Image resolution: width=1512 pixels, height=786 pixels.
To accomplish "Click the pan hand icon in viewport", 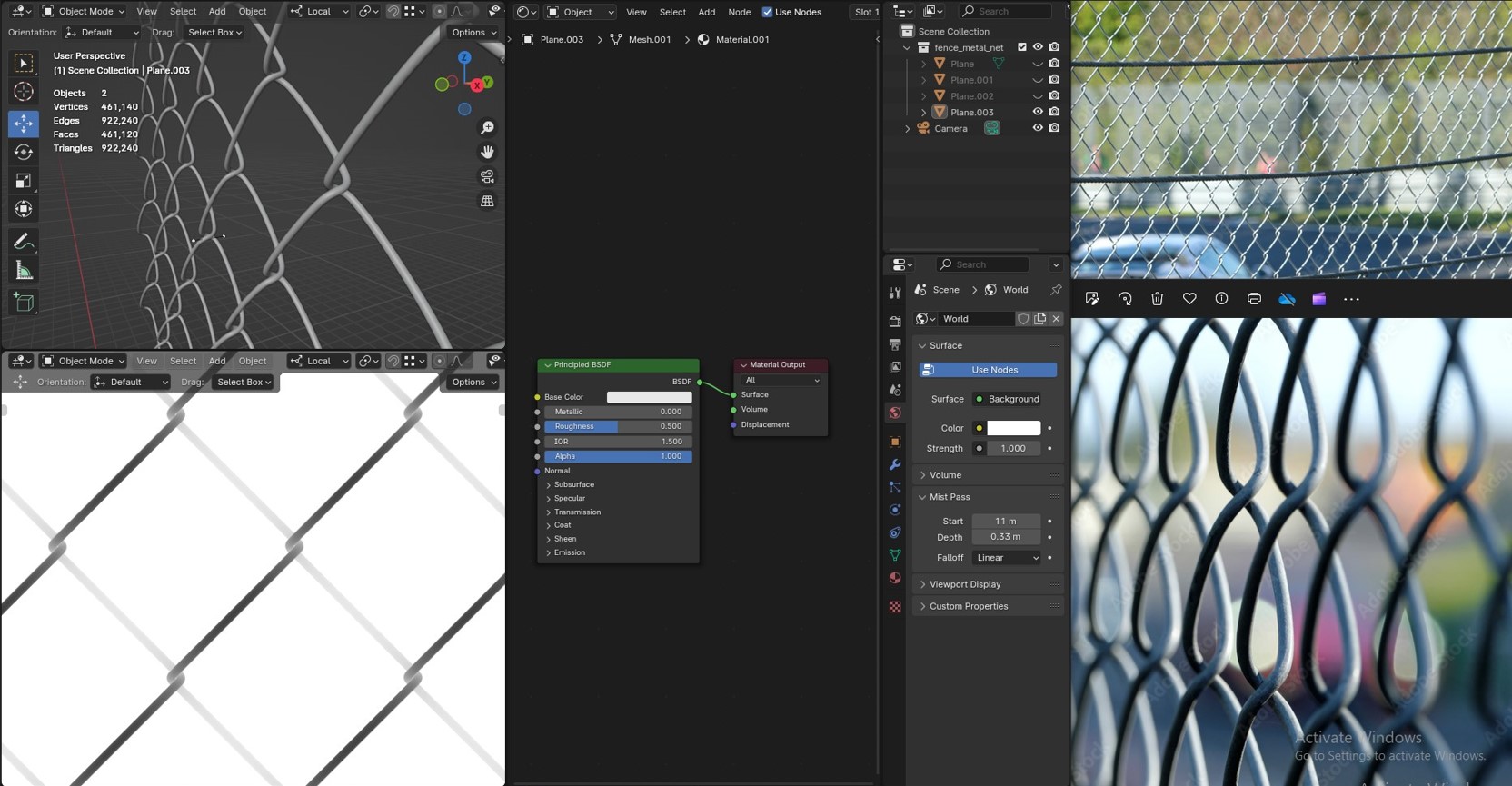I will (x=487, y=152).
